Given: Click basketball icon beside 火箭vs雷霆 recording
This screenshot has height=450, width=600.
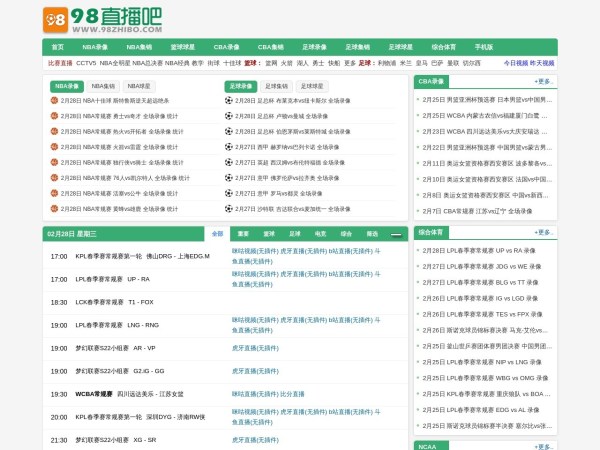Looking at the screenshot, I should (x=54, y=147).
